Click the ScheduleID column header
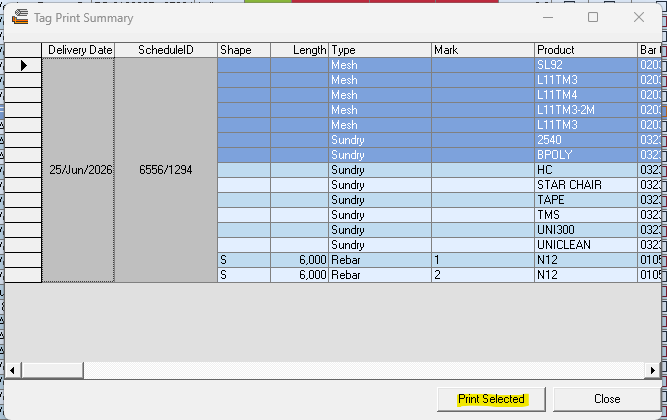 166,50
